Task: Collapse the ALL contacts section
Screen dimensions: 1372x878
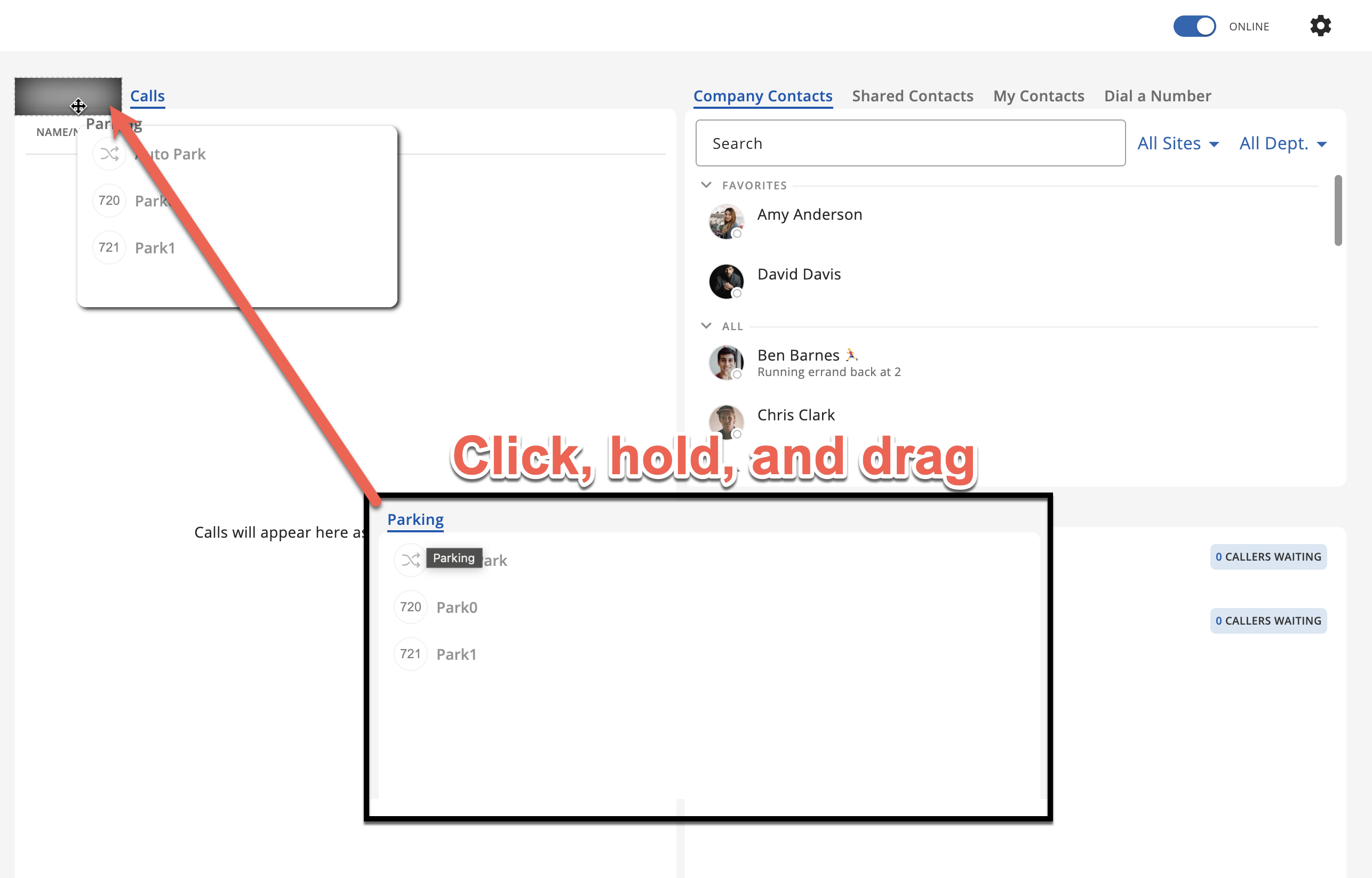Action: tap(706, 325)
